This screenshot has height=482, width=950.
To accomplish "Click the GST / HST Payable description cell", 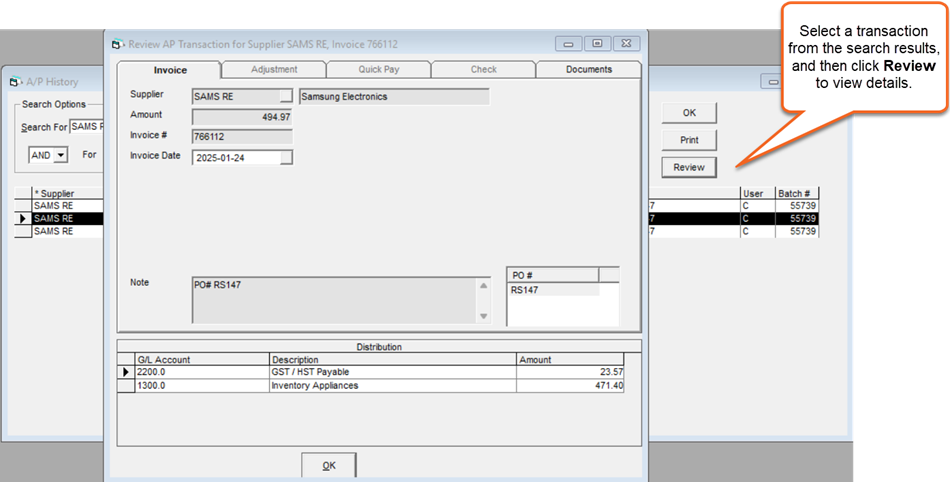I will (393, 372).
